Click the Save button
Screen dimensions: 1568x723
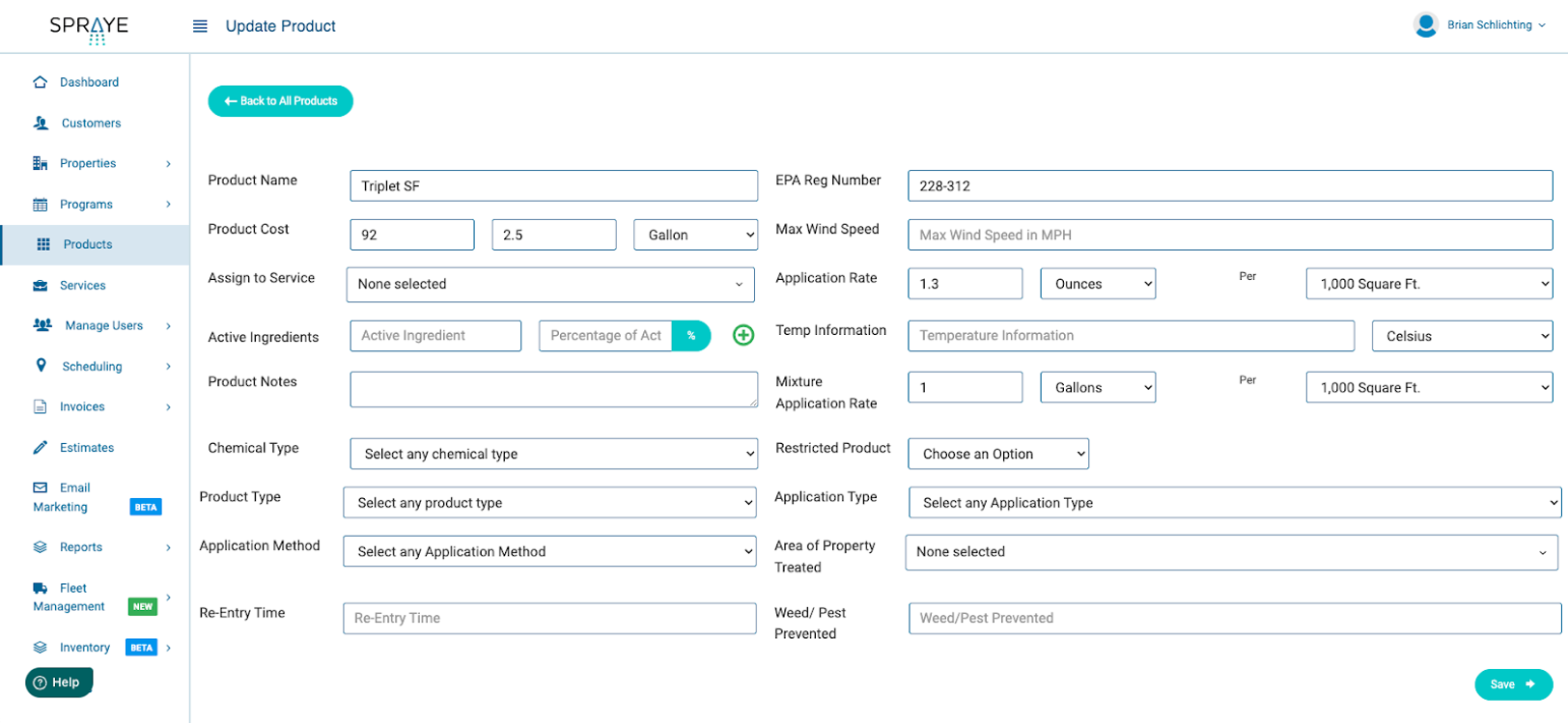tap(1513, 684)
